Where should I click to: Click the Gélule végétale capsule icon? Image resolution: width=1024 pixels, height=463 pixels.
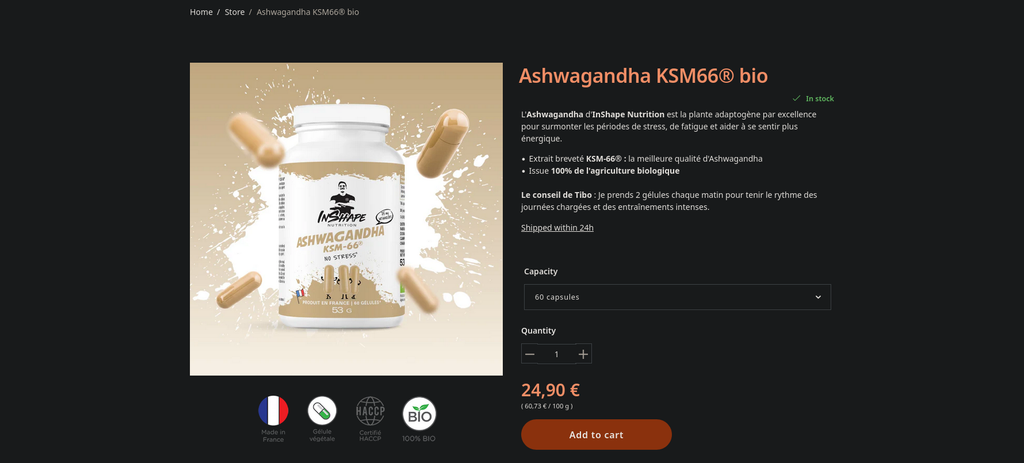(322, 411)
